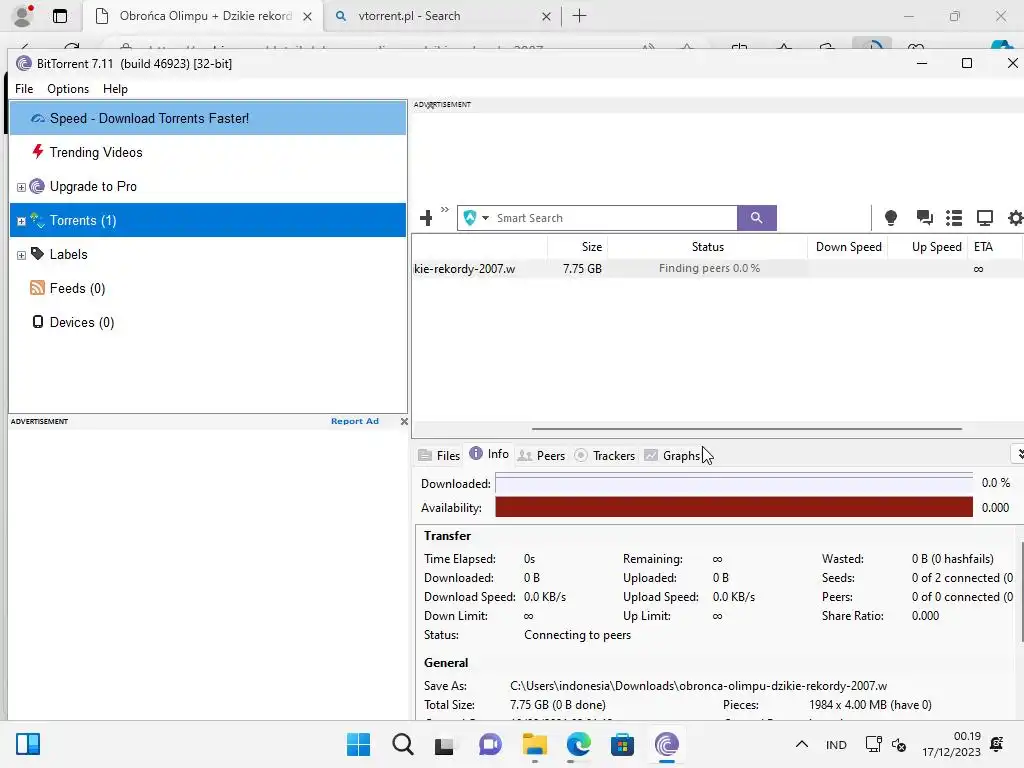Sort by the Status column header
Image resolution: width=1024 pixels, height=768 pixels.
[x=707, y=247]
